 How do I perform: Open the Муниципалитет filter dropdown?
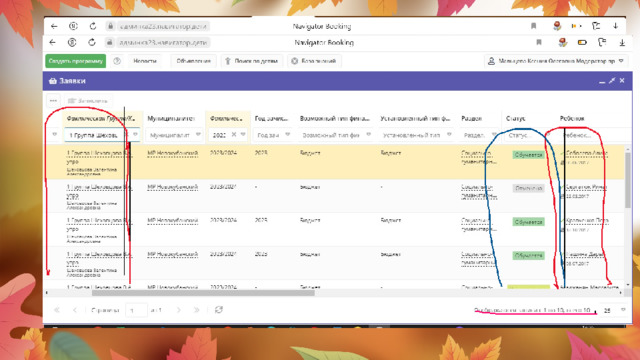(198, 134)
